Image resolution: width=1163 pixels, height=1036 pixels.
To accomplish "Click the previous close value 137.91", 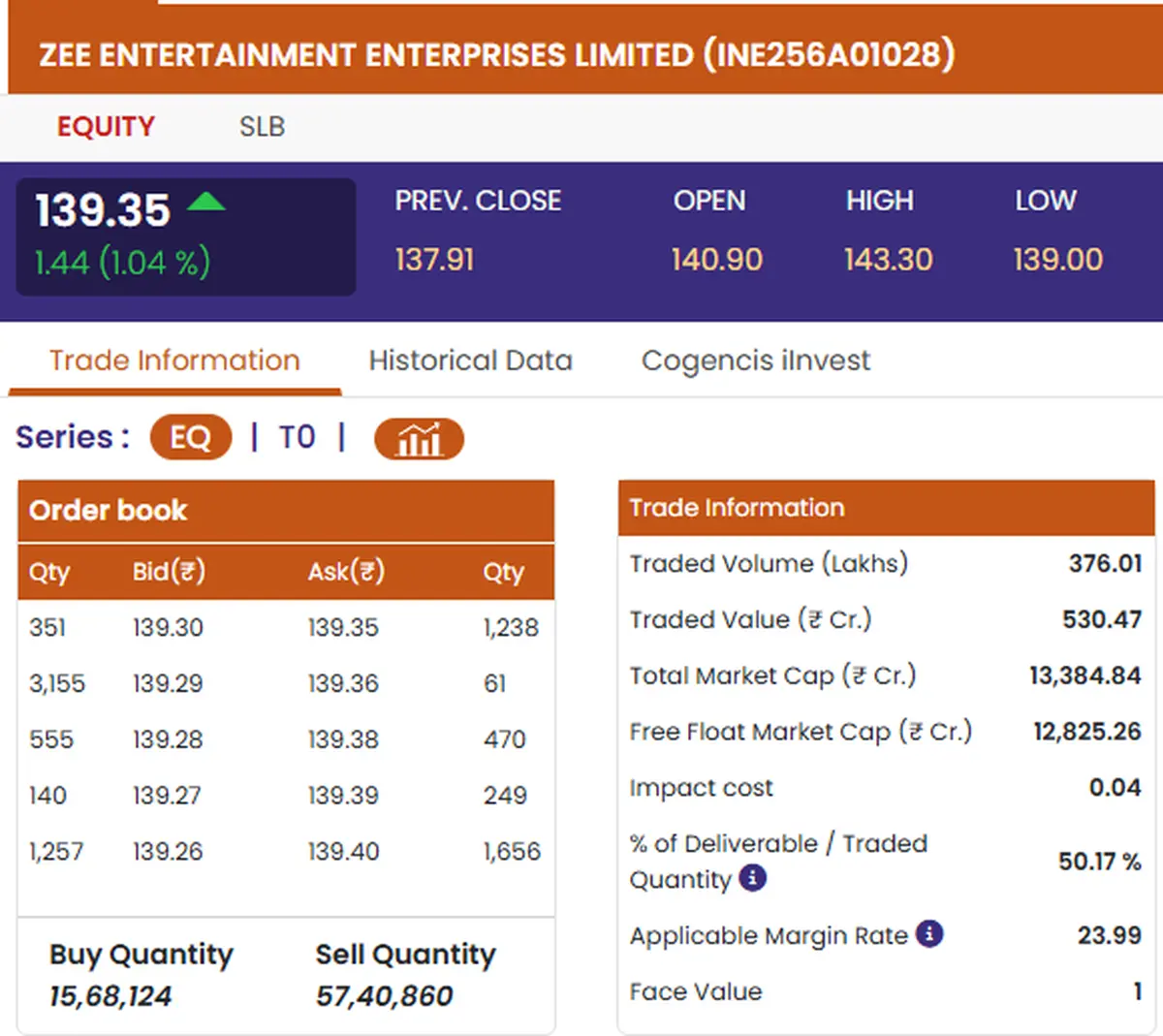I will click(434, 260).
